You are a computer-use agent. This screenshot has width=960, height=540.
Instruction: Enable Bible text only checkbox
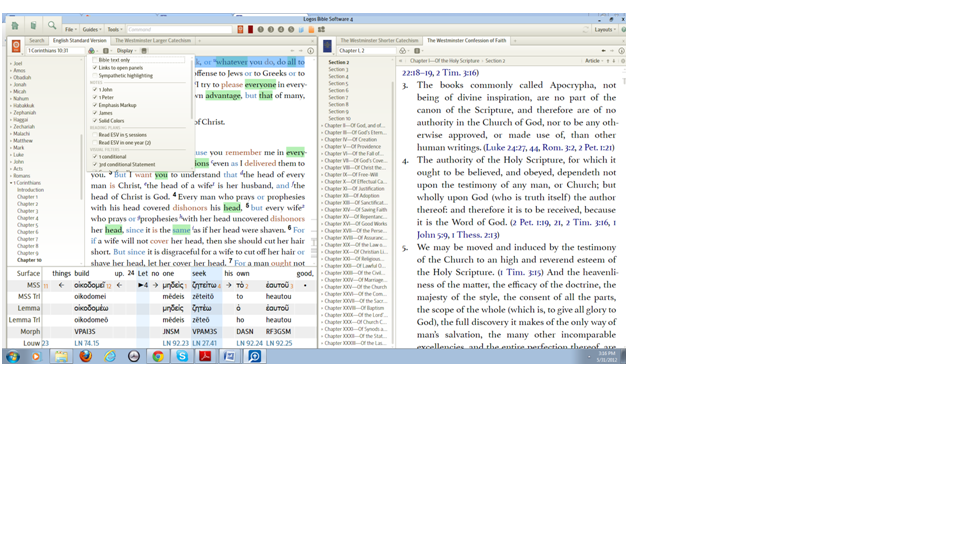tap(95, 60)
